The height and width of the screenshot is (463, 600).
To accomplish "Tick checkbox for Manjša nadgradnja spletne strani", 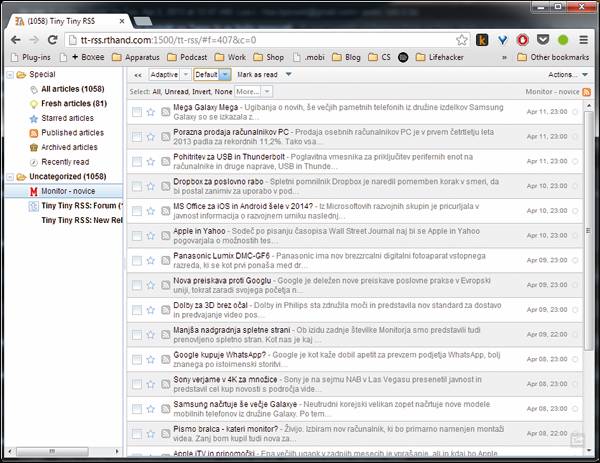I will coord(137,335).
